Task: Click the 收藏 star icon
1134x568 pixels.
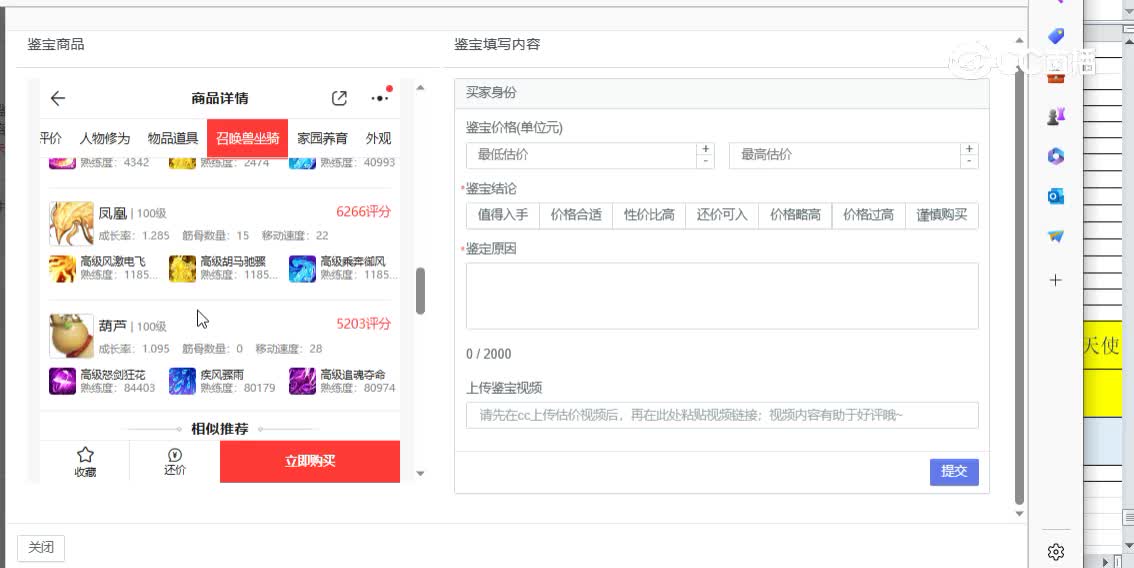Action: pyautogui.click(x=85, y=454)
